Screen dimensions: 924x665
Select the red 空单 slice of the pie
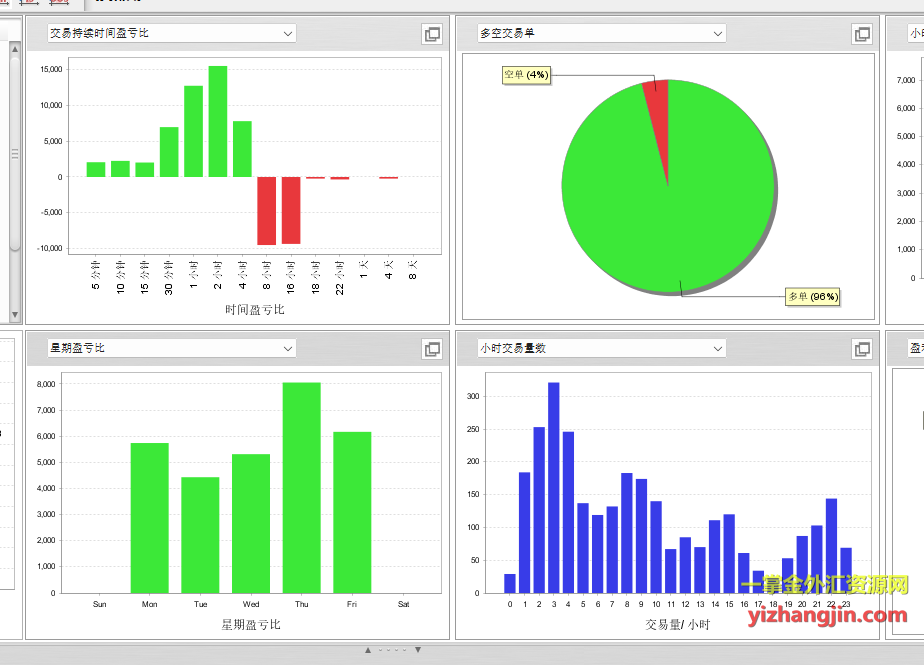pyautogui.click(x=659, y=118)
